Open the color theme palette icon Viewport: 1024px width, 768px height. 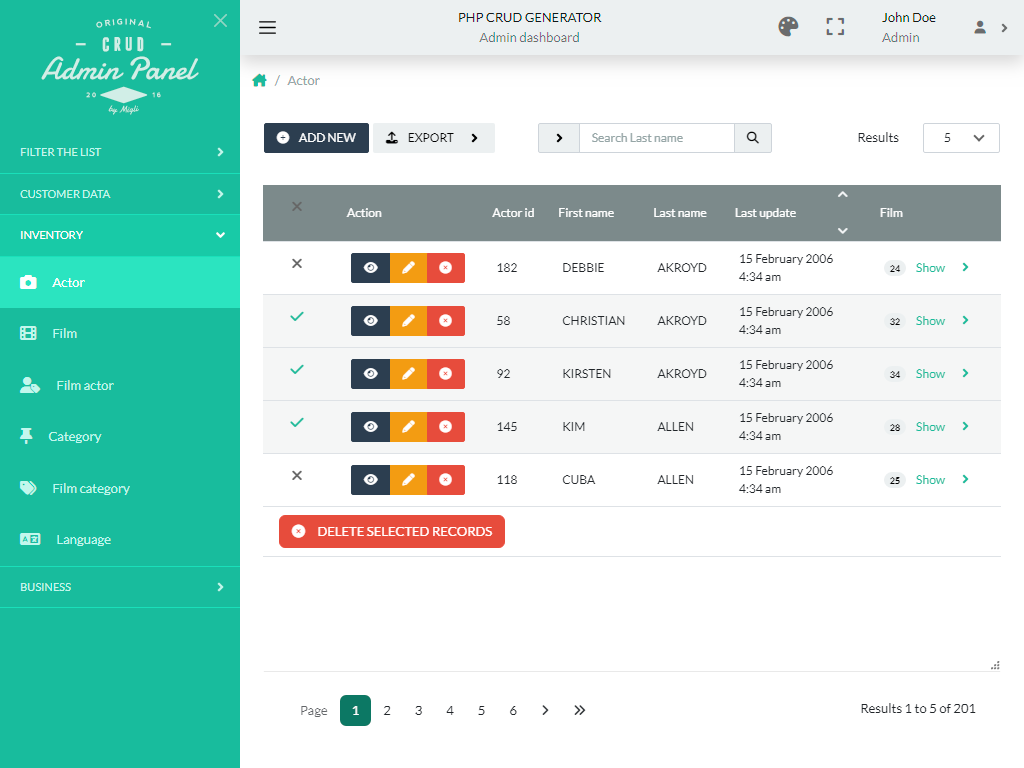pyautogui.click(x=788, y=27)
